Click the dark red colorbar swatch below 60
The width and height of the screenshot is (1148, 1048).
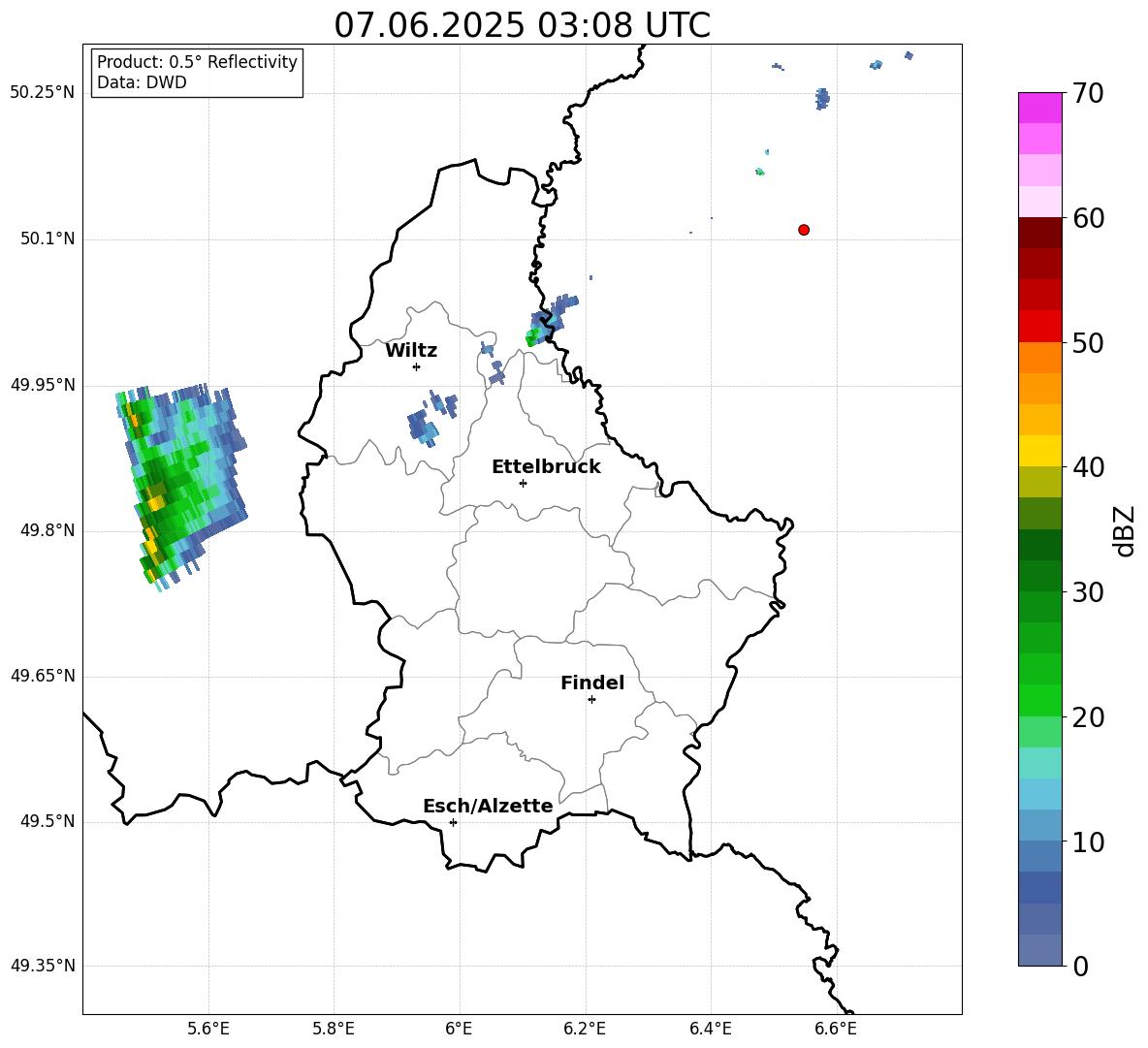tap(1039, 233)
